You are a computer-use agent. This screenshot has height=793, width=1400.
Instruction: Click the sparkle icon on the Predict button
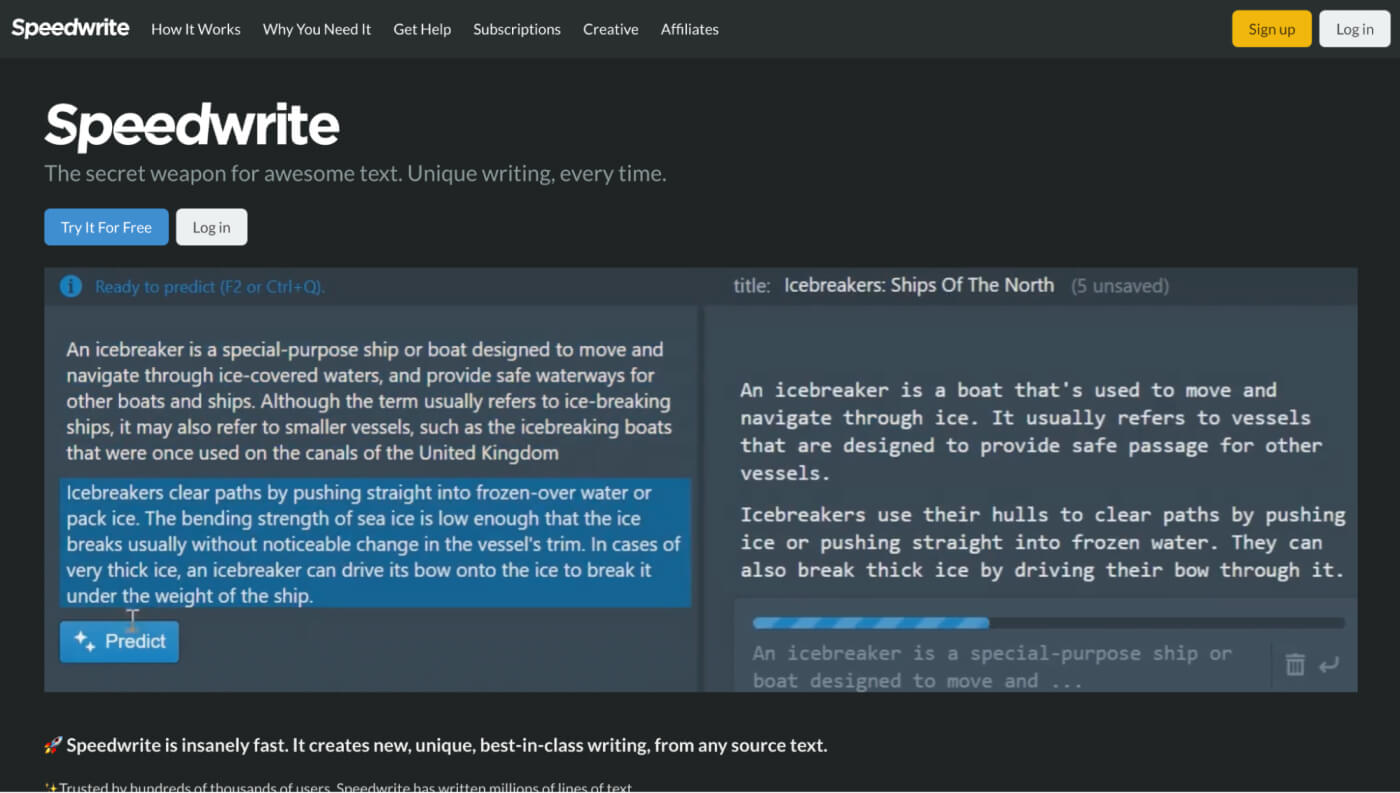(x=86, y=642)
